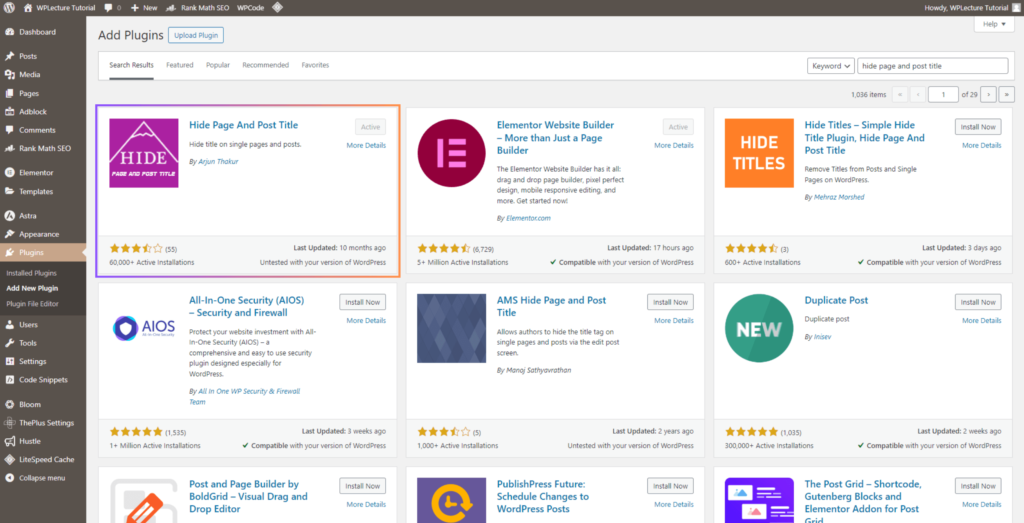Click the Rank Math SEO admin bar item
The height and width of the screenshot is (523, 1024).
(x=197, y=8)
